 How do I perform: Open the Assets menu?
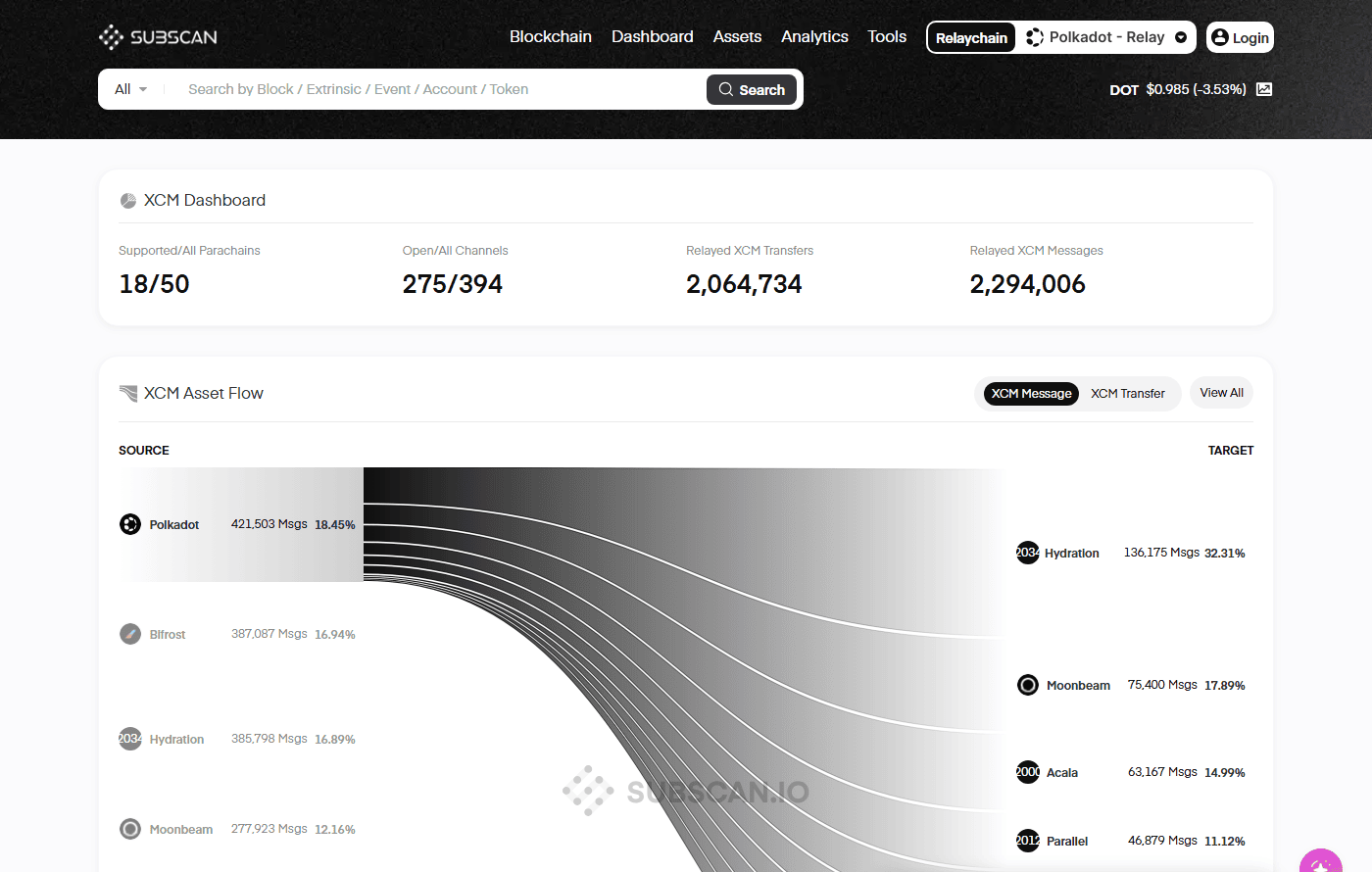pos(737,37)
